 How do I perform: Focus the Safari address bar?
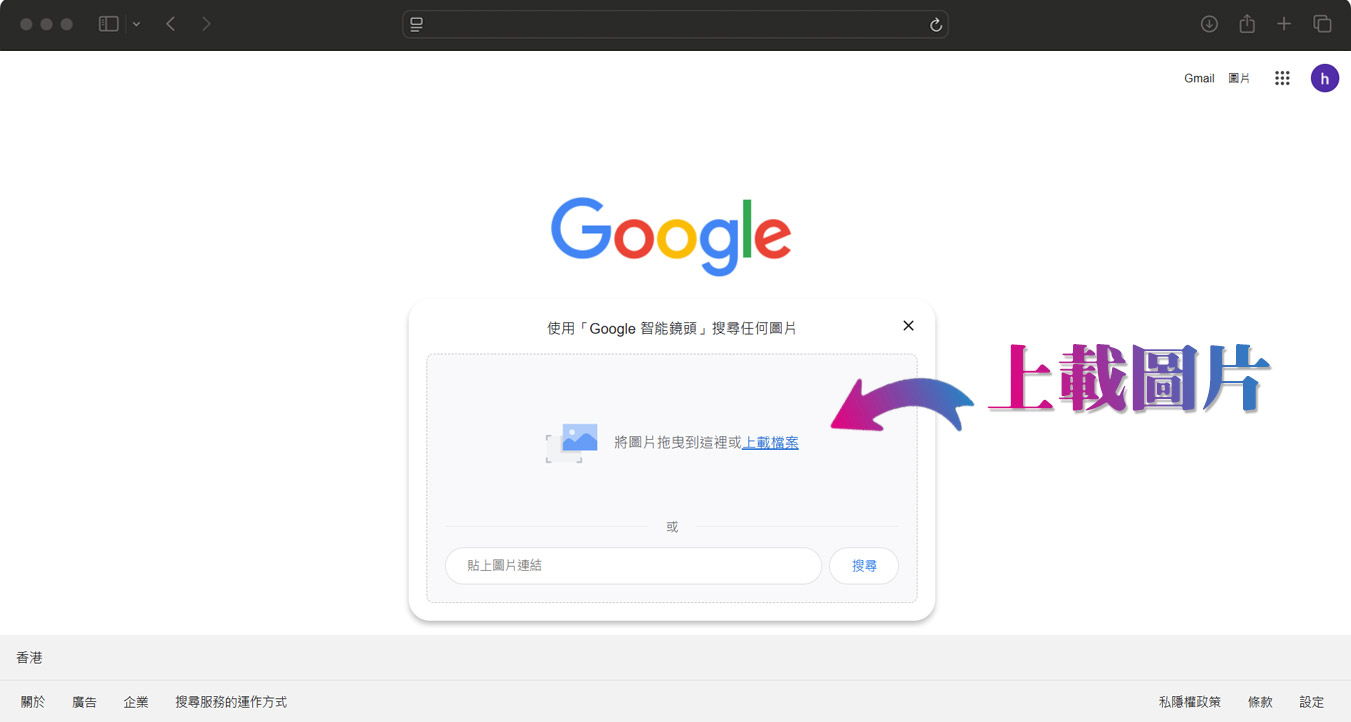pos(675,24)
